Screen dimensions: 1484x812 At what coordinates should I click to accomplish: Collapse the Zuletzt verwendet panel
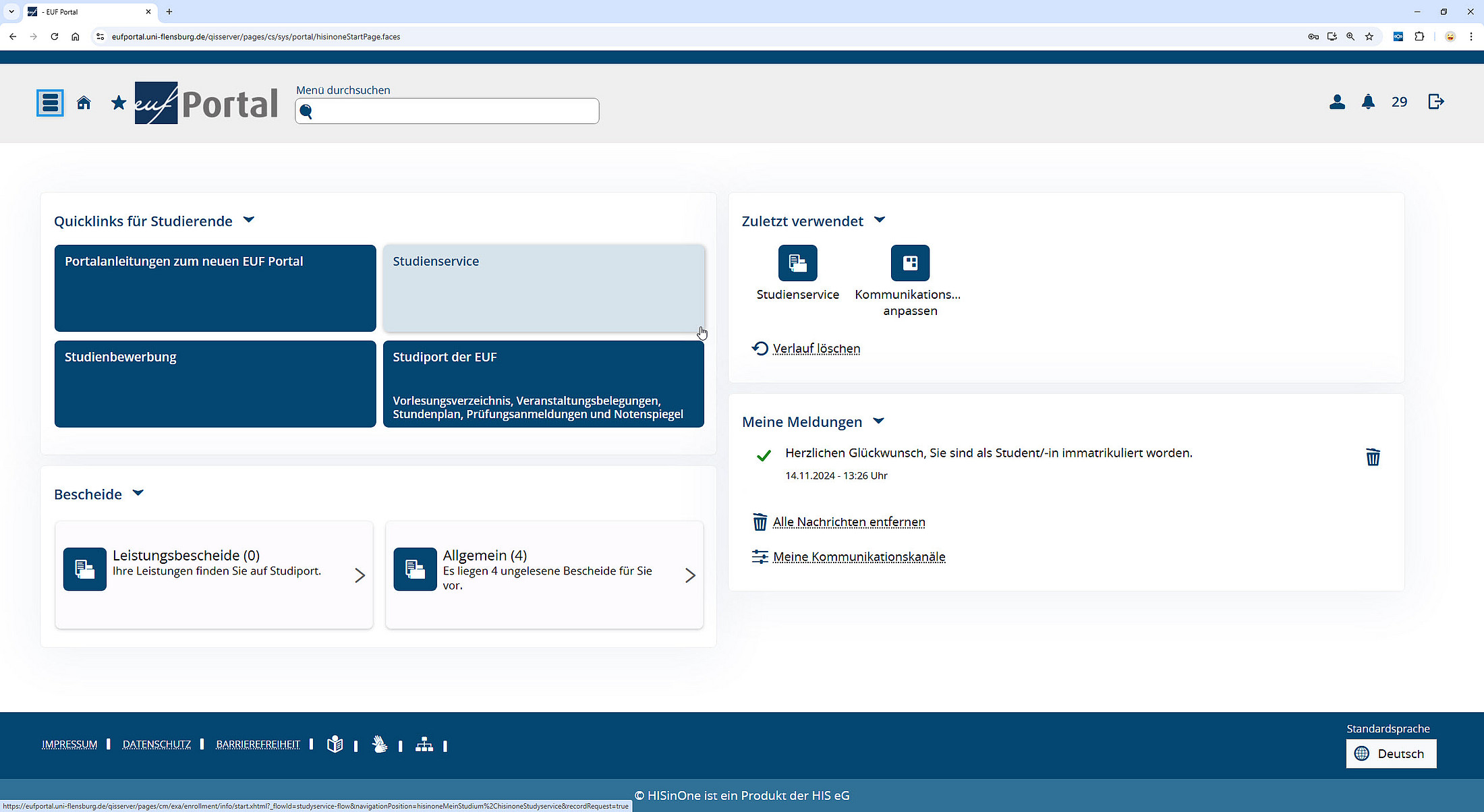[x=880, y=220]
